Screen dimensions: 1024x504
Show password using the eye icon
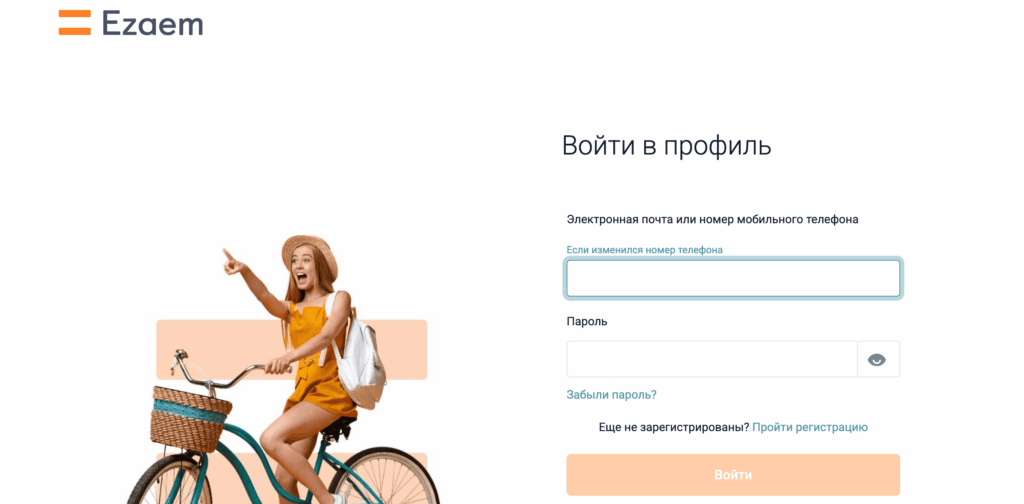point(877,359)
